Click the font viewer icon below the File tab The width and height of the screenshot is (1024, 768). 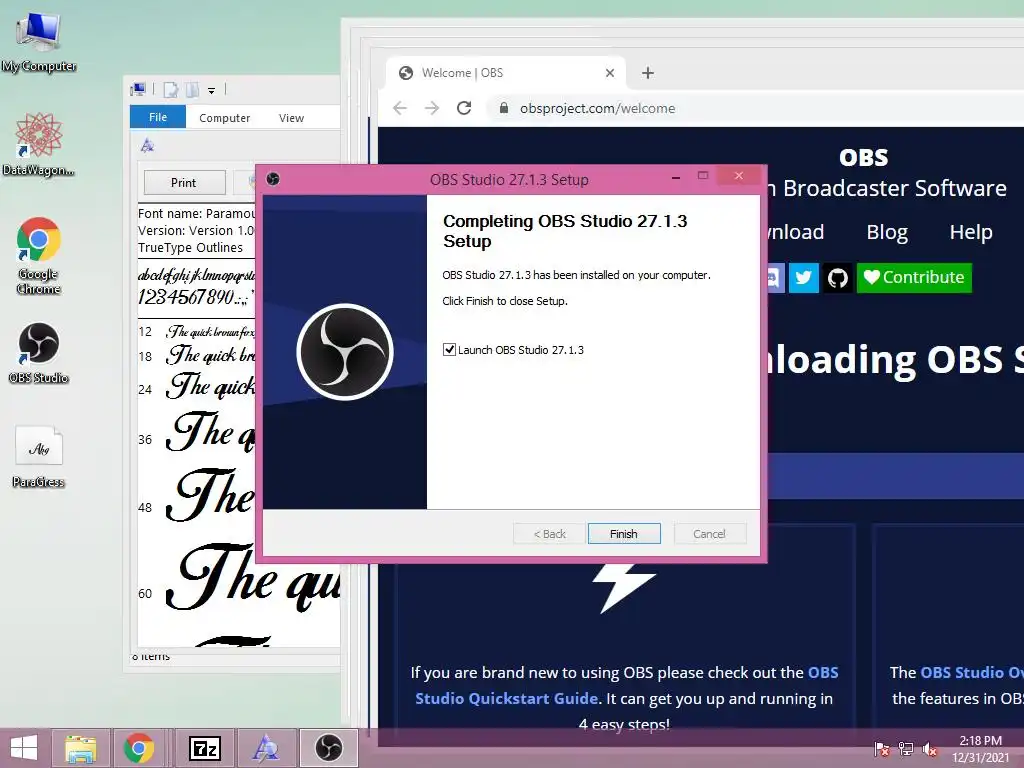pyautogui.click(x=148, y=146)
